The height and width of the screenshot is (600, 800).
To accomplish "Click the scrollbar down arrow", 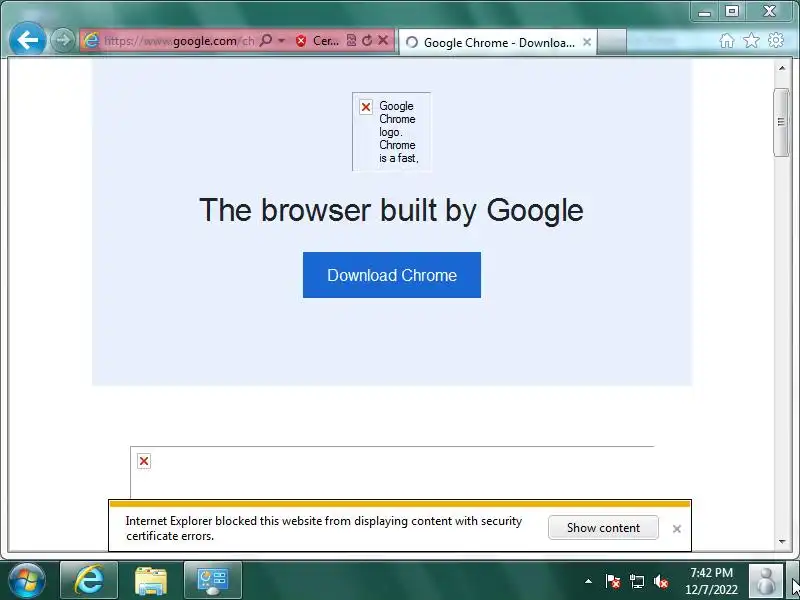I will 782,541.
